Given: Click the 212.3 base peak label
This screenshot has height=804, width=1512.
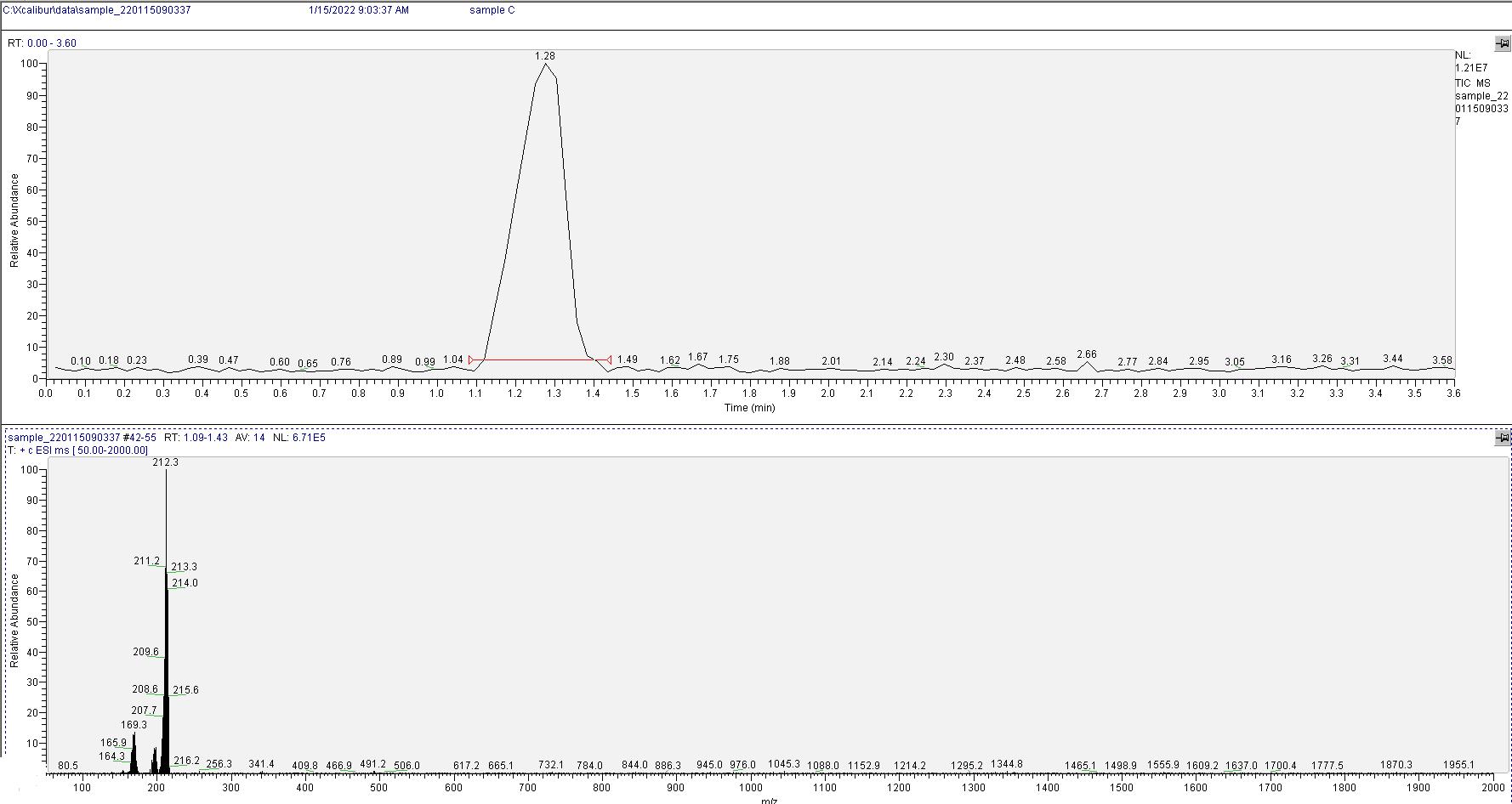Looking at the screenshot, I should [165, 462].
